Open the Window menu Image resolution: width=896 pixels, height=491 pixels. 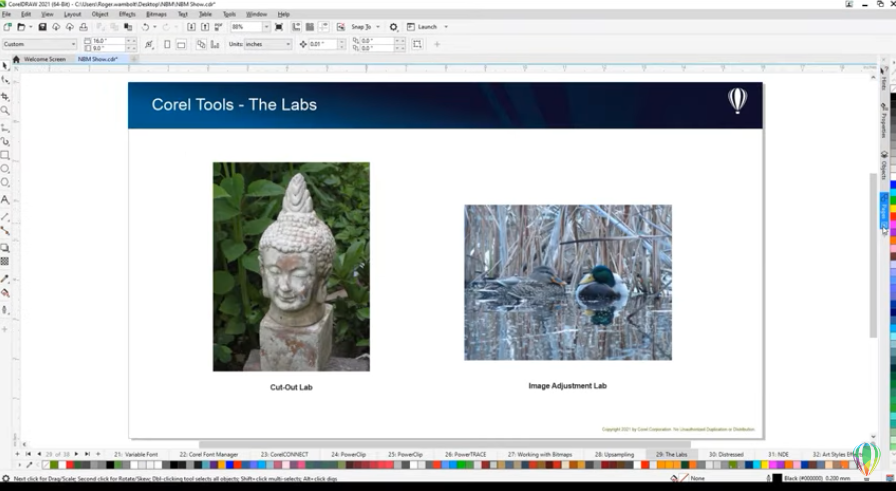pos(257,14)
